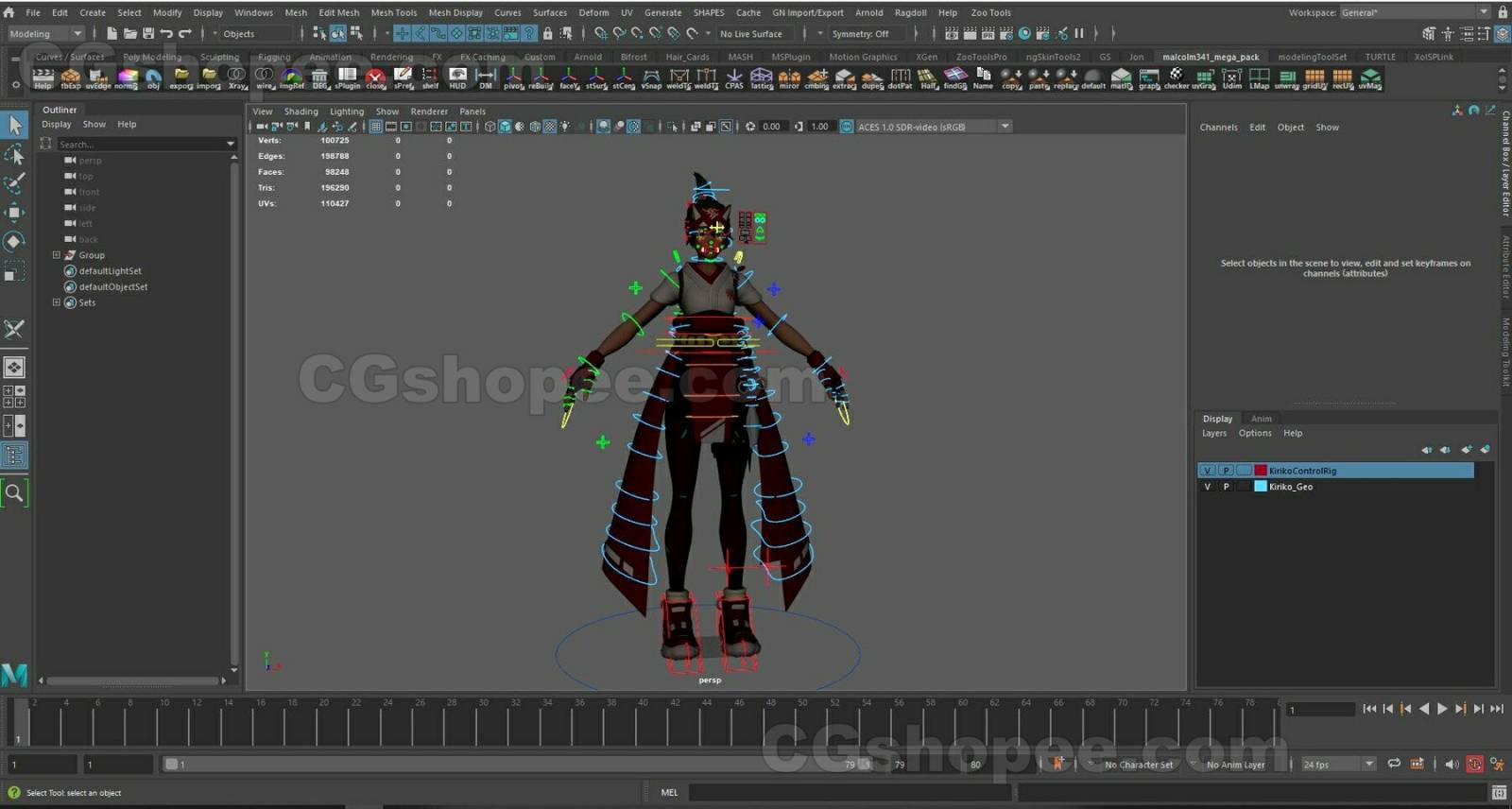Click the Outliner search field
The image size is (1512, 809).
140,144
